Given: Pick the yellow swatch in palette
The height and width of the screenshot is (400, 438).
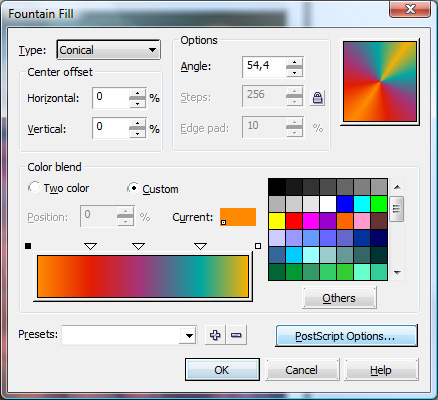Looking at the screenshot, I should pyautogui.click(x=277, y=221).
